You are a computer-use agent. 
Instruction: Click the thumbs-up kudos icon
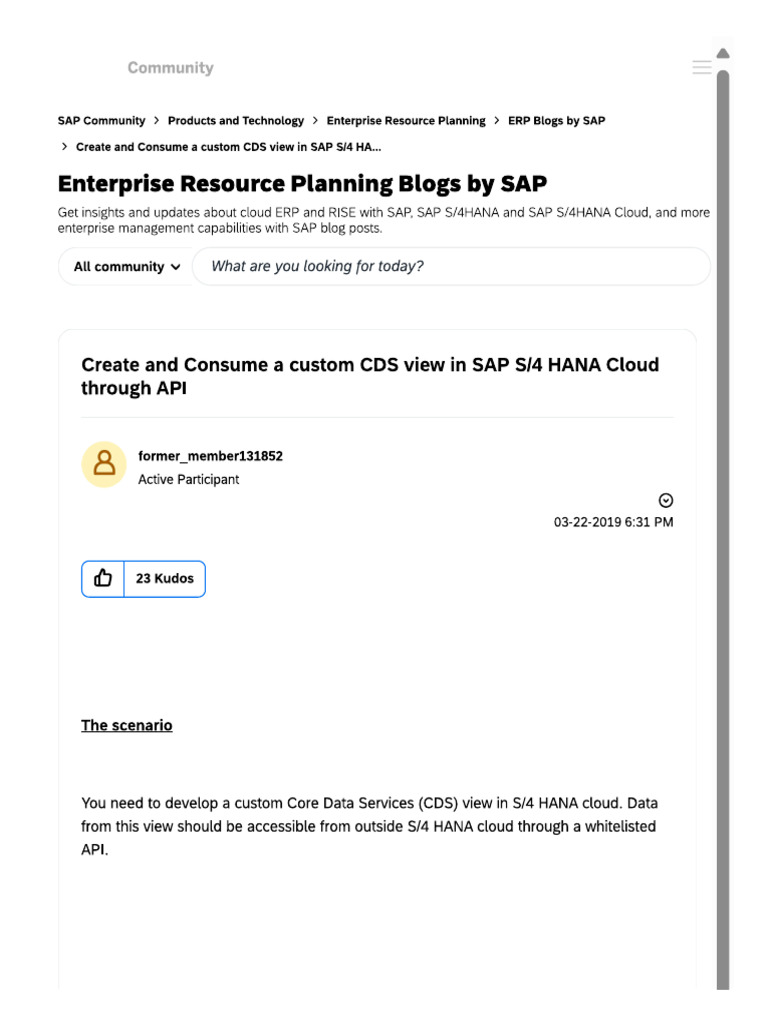point(103,579)
